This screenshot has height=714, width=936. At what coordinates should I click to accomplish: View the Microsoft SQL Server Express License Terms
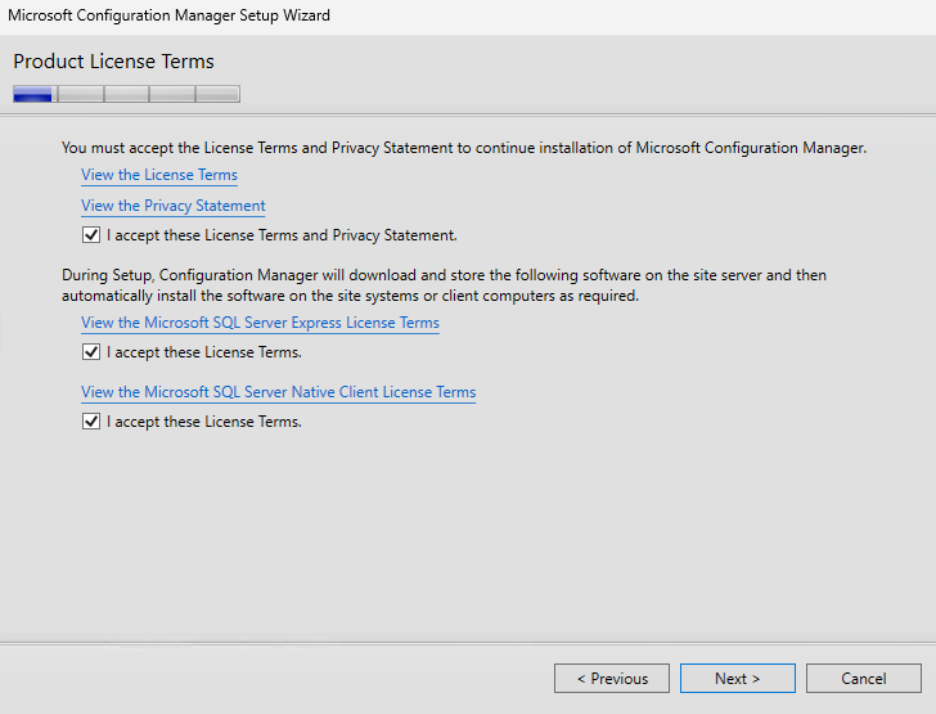(x=260, y=323)
